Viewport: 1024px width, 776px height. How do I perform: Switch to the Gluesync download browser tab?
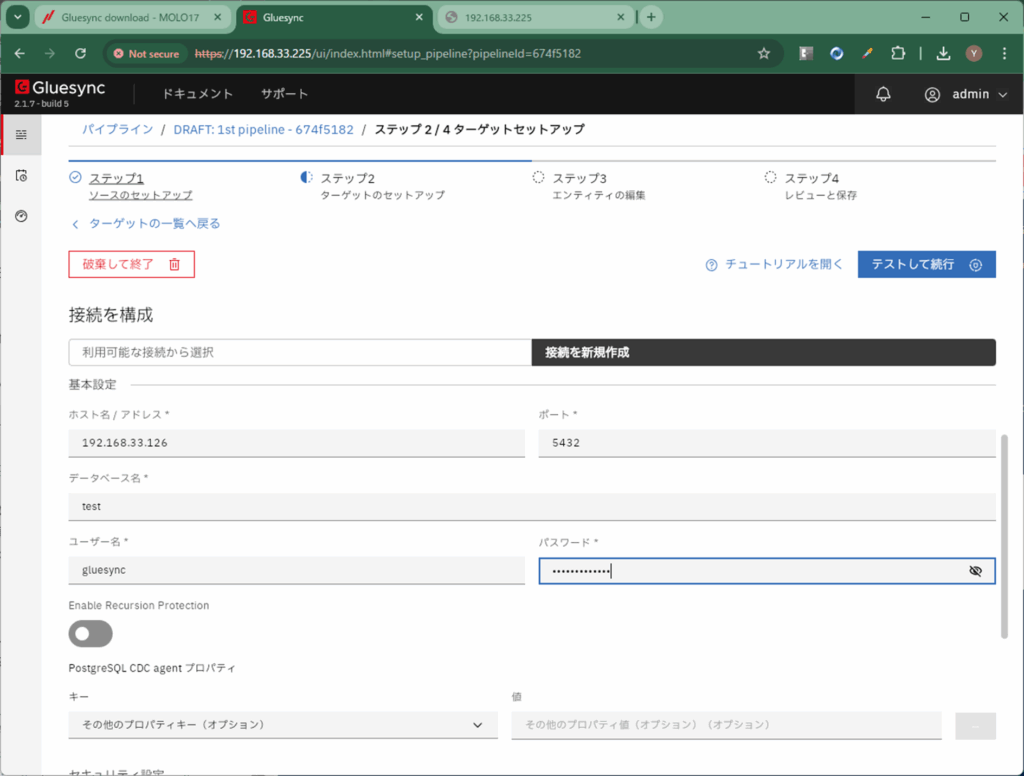pos(130,17)
